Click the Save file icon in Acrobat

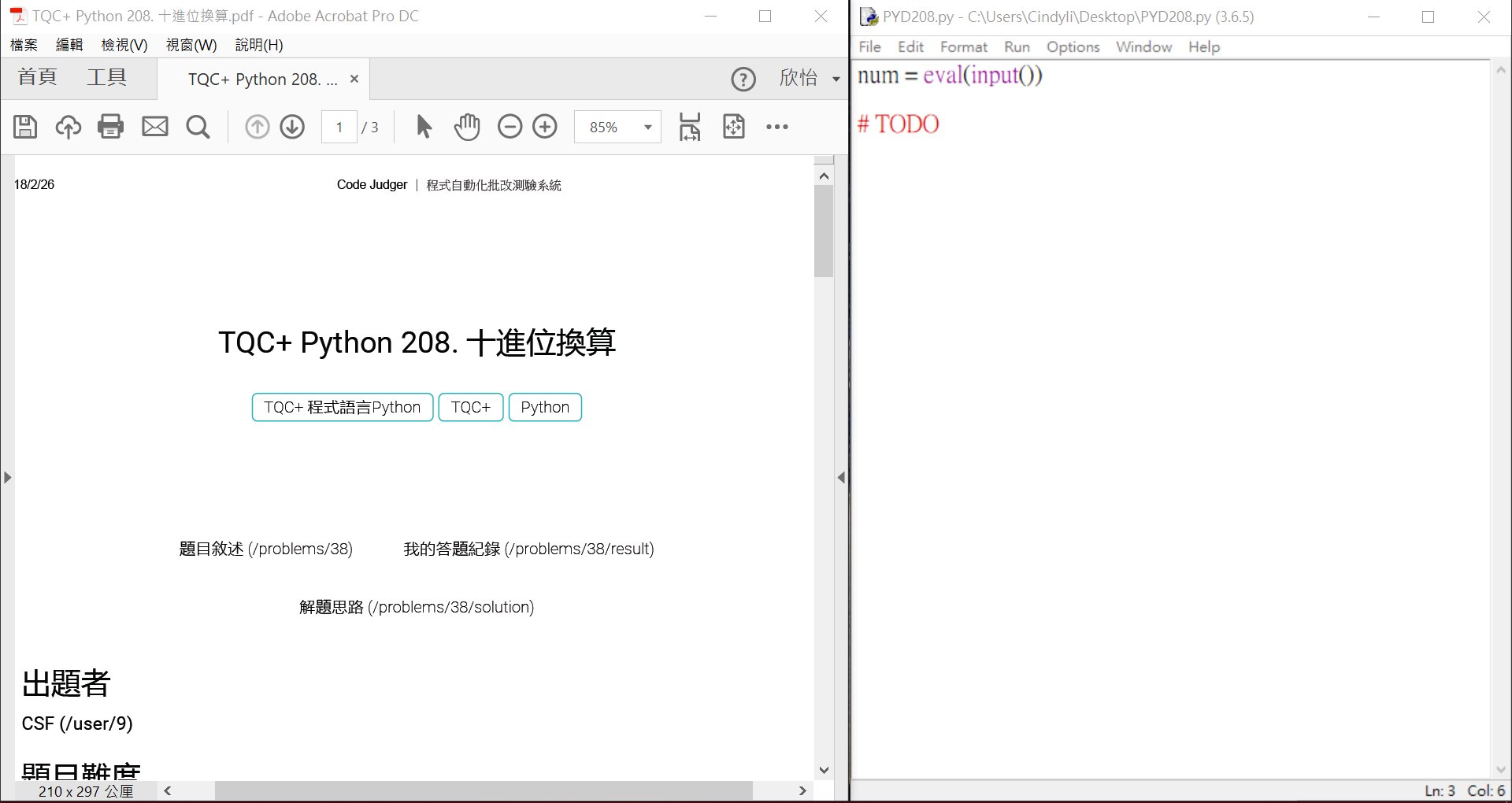tap(25, 127)
